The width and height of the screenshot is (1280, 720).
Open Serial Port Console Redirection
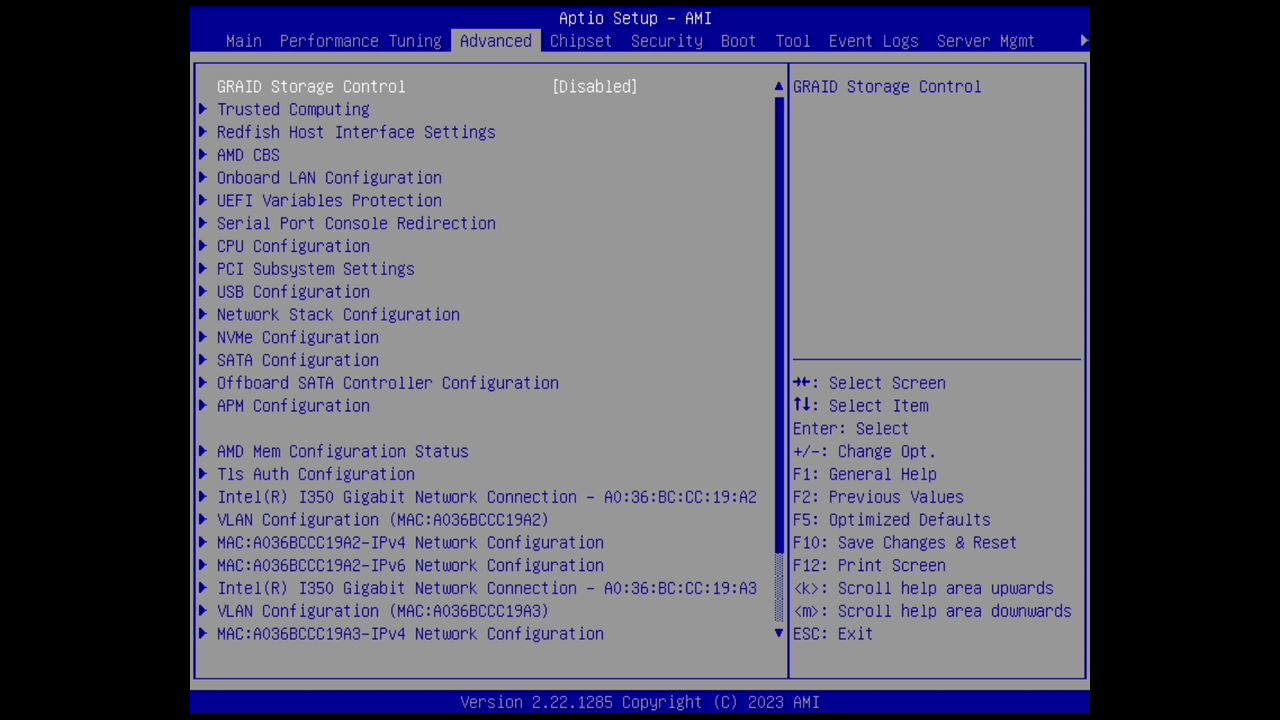point(356,224)
